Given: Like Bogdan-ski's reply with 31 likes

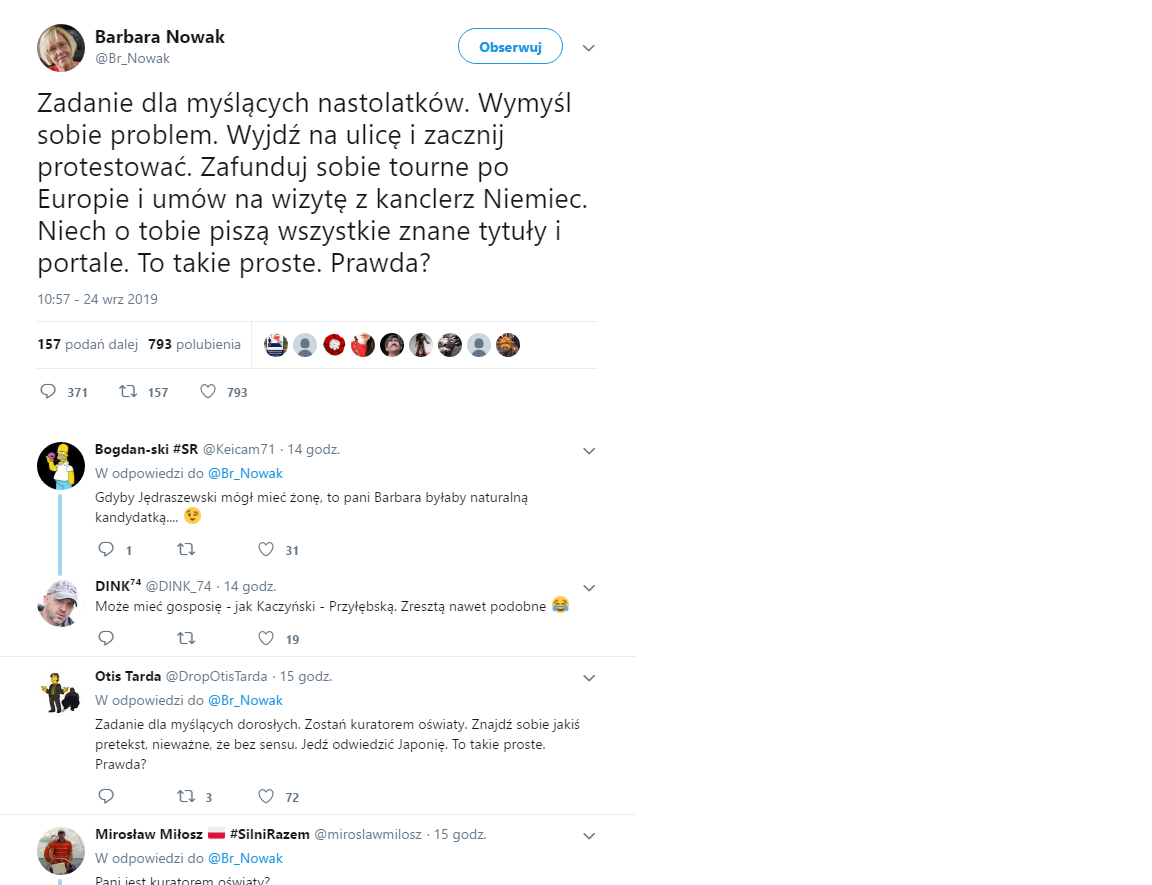Looking at the screenshot, I should 266,549.
